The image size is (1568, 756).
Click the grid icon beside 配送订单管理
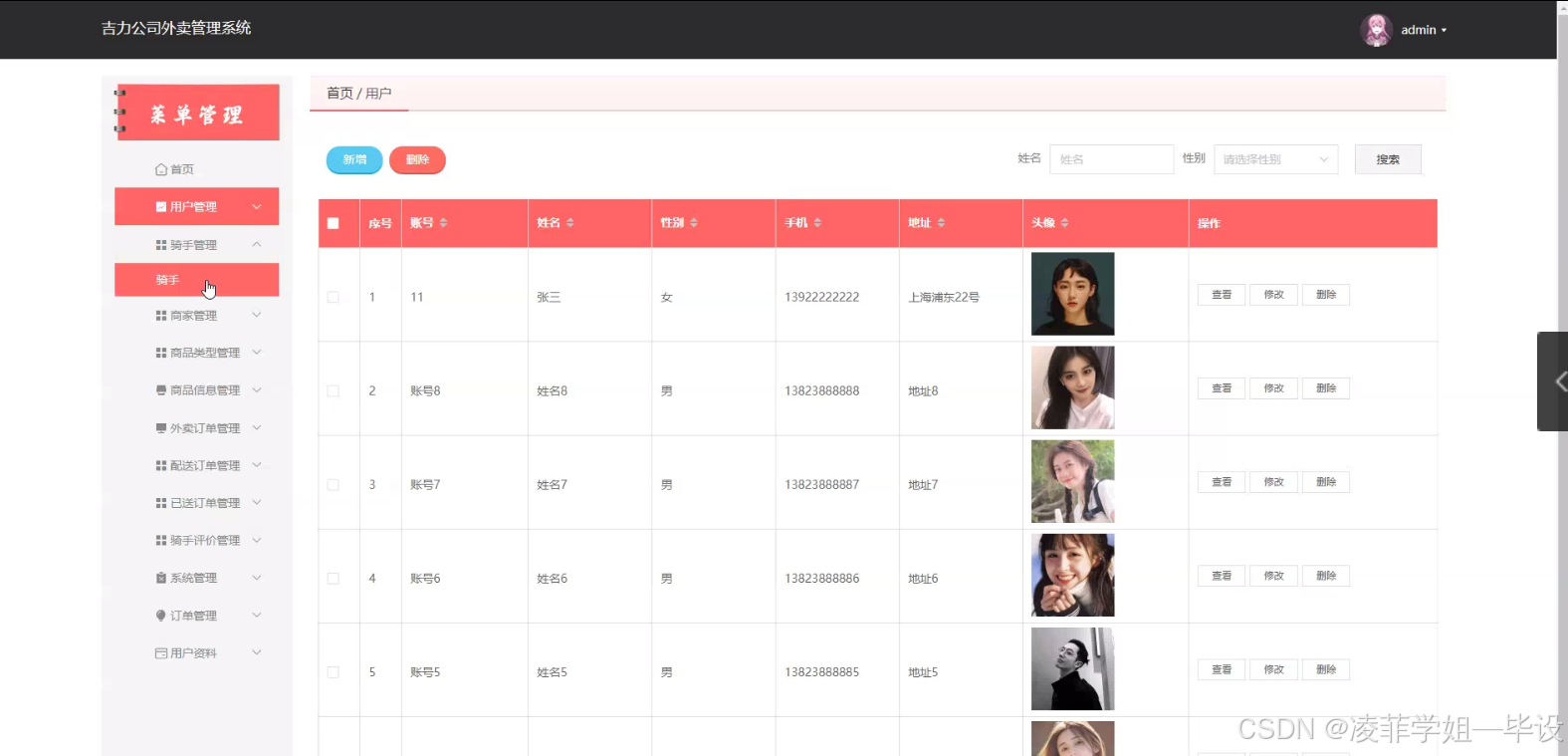pyautogui.click(x=161, y=465)
